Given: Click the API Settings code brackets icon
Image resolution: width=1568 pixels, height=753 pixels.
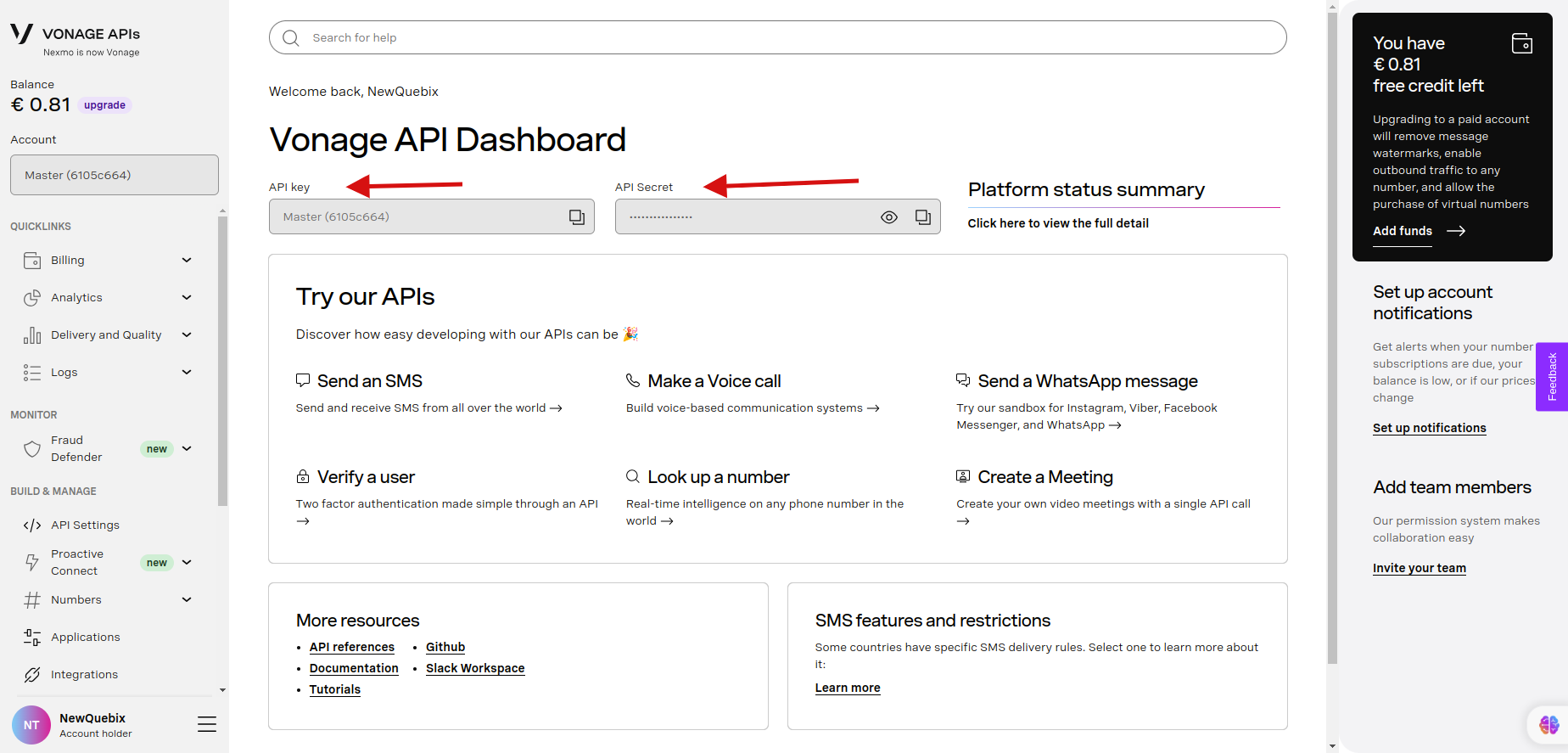Looking at the screenshot, I should click(32, 525).
